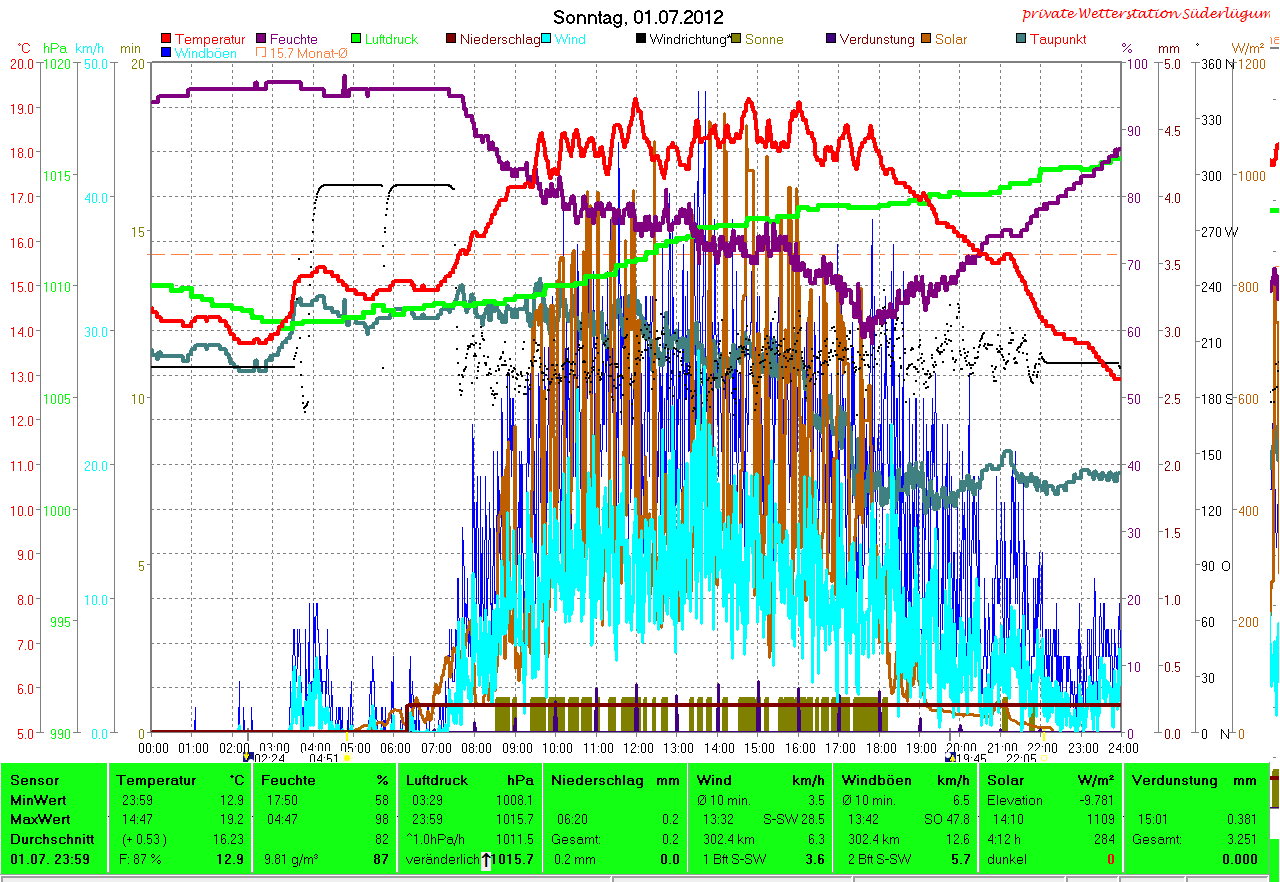Click the red Temperatur legend swatch
Screen dimensions: 1280x882
(166, 40)
